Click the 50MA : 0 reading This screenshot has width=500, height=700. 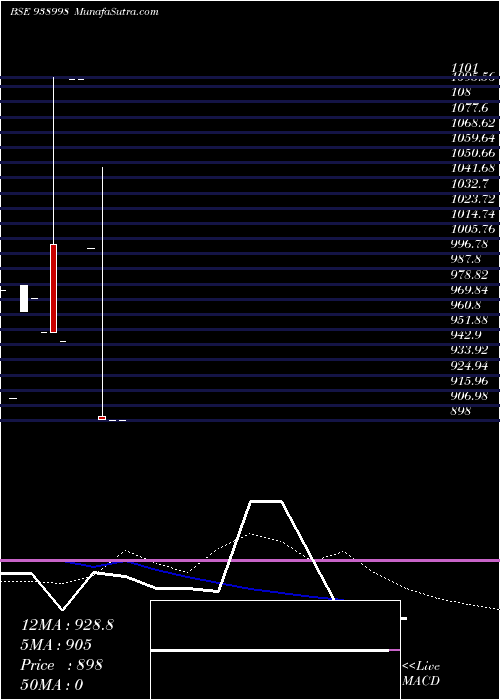(x=51, y=685)
